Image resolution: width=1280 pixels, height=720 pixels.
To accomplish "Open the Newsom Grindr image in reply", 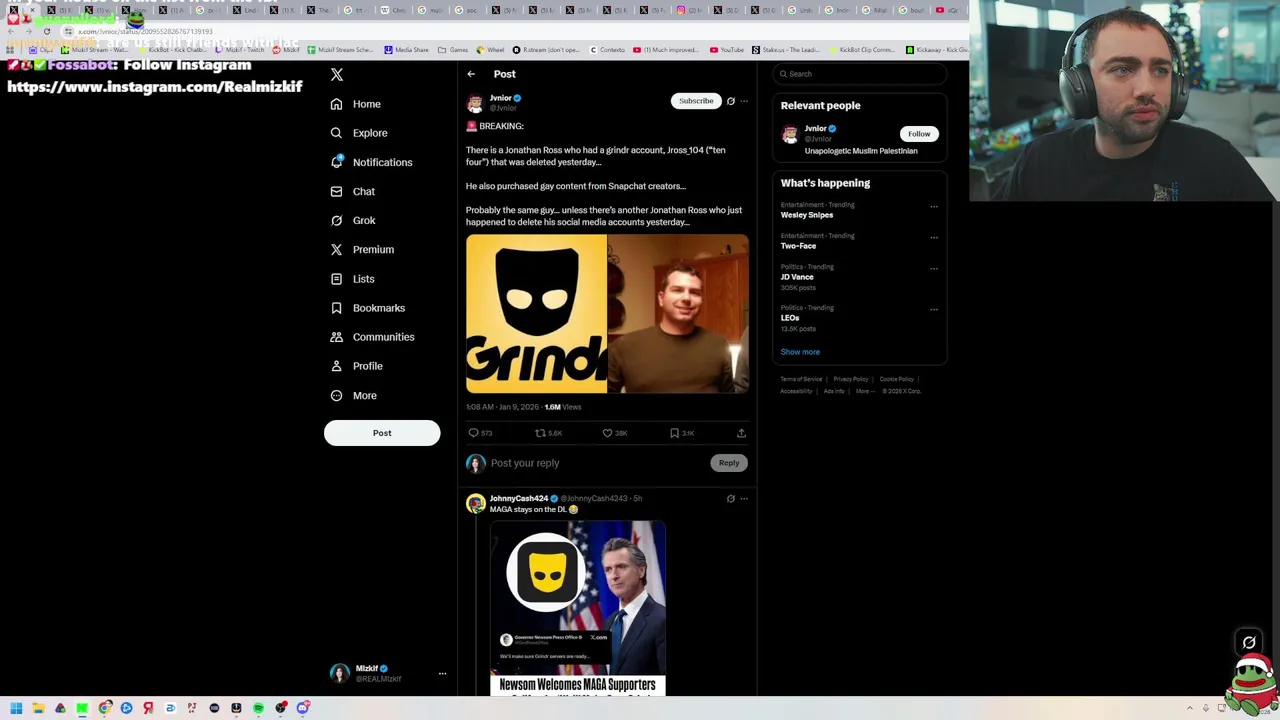I will pyautogui.click(x=578, y=608).
